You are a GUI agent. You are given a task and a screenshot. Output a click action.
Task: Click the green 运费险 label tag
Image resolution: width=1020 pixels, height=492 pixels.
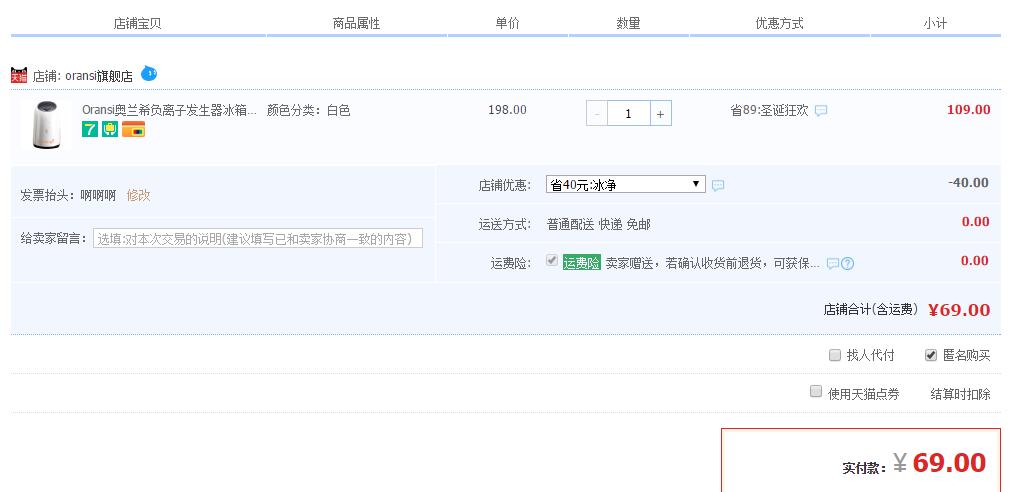[x=582, y=264]
